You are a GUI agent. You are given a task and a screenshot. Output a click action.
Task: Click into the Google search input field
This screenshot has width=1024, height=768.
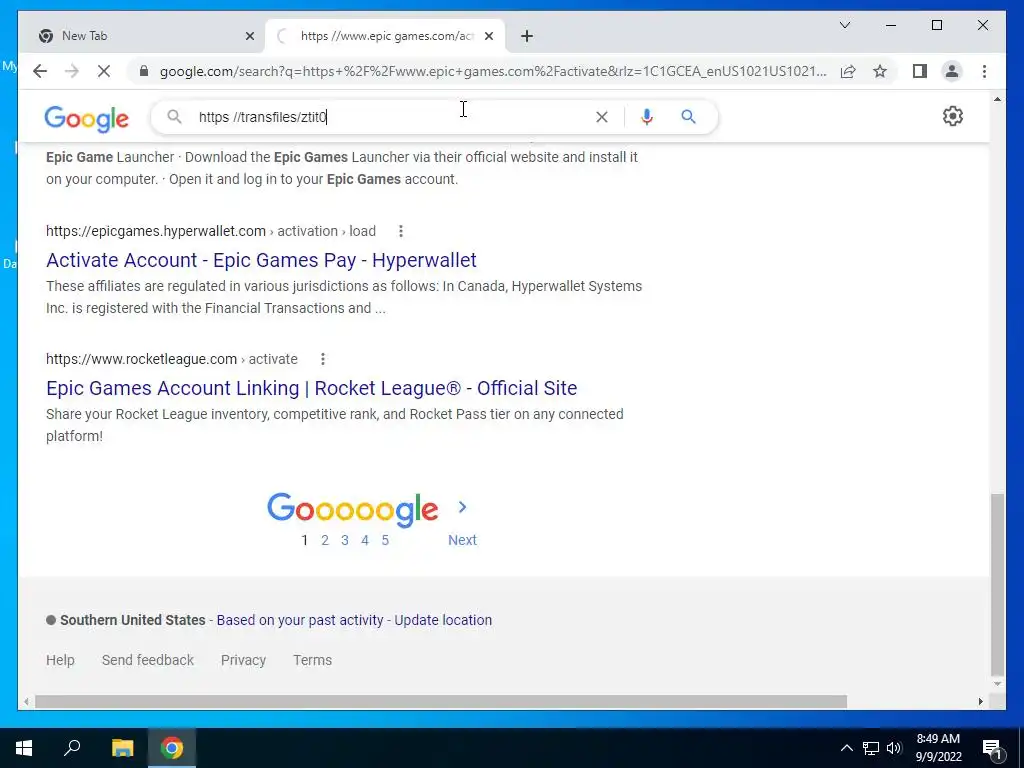point(392,117)
